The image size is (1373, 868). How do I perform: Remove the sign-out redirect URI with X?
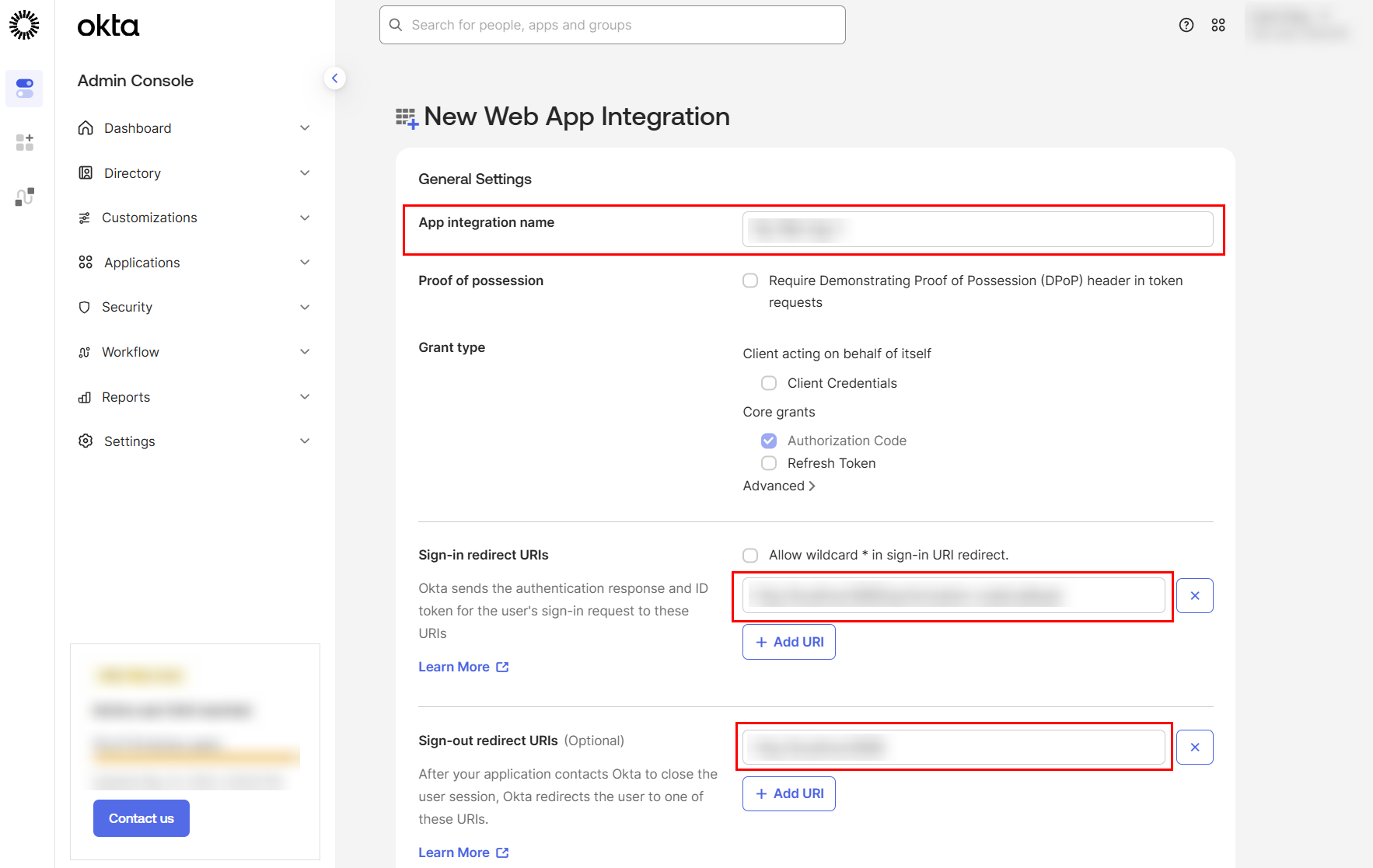click(1195, 748)
